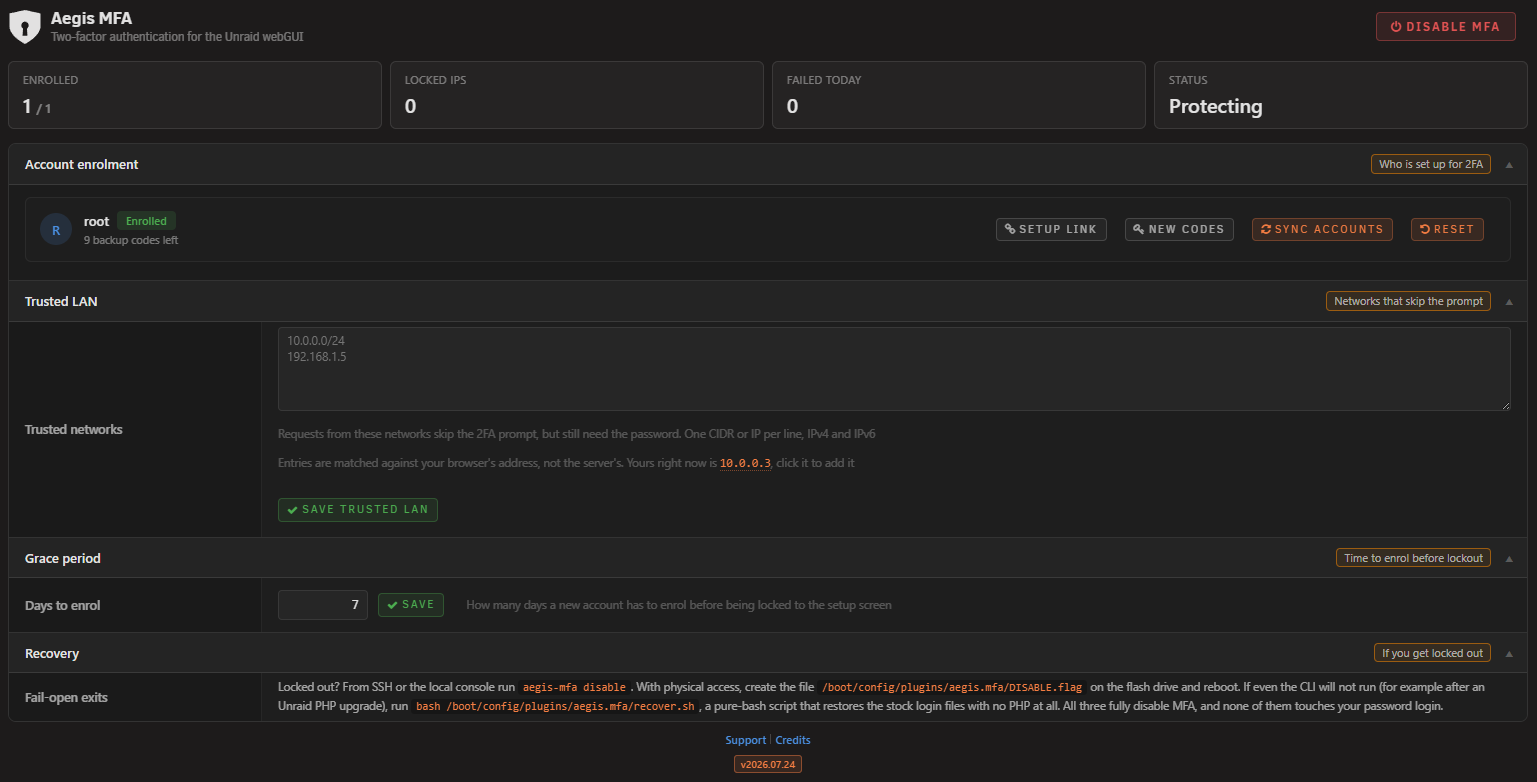Click the resize grip of trusted networks textarea

click(1505, 405)
